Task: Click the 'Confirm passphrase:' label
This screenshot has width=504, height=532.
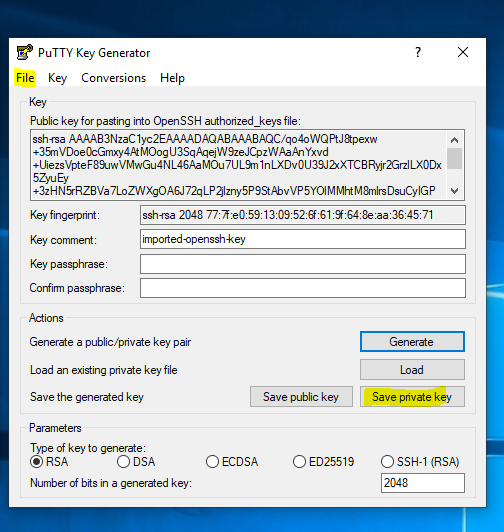Action: click(77, 288)
